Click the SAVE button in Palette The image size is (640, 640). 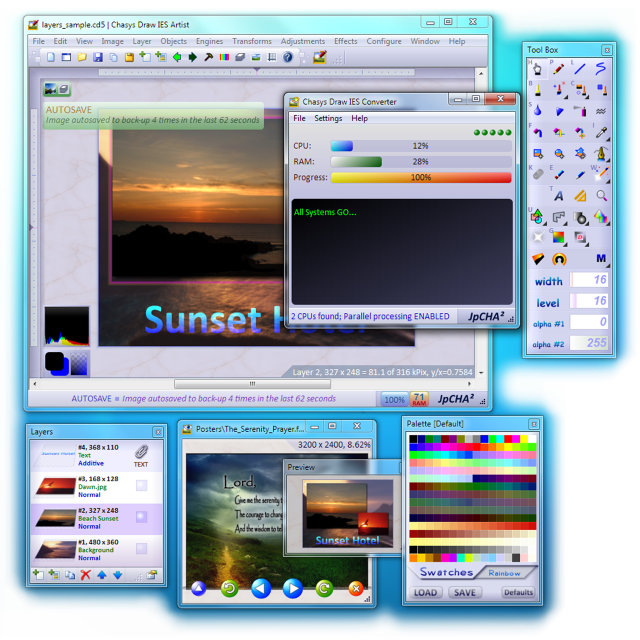coord(464,592)
